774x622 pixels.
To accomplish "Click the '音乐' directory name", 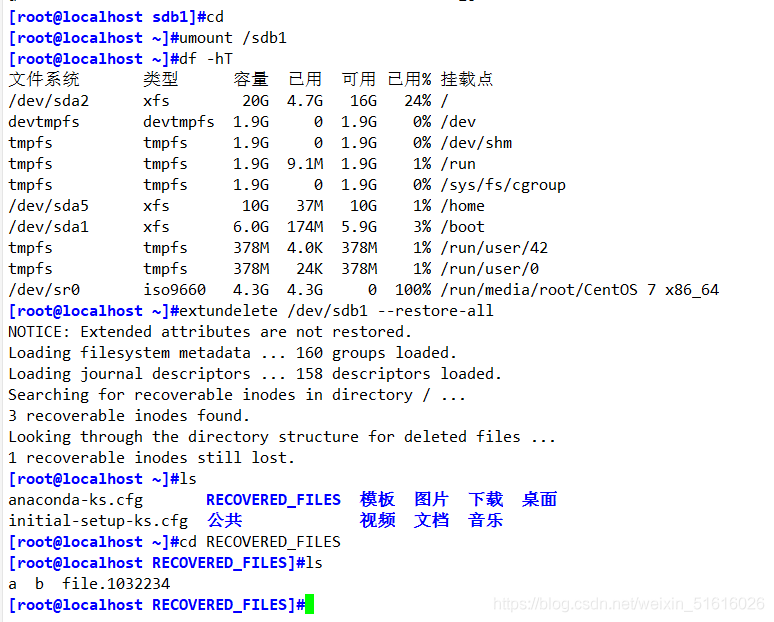I will pyautogui.click(x=486, y=520).
